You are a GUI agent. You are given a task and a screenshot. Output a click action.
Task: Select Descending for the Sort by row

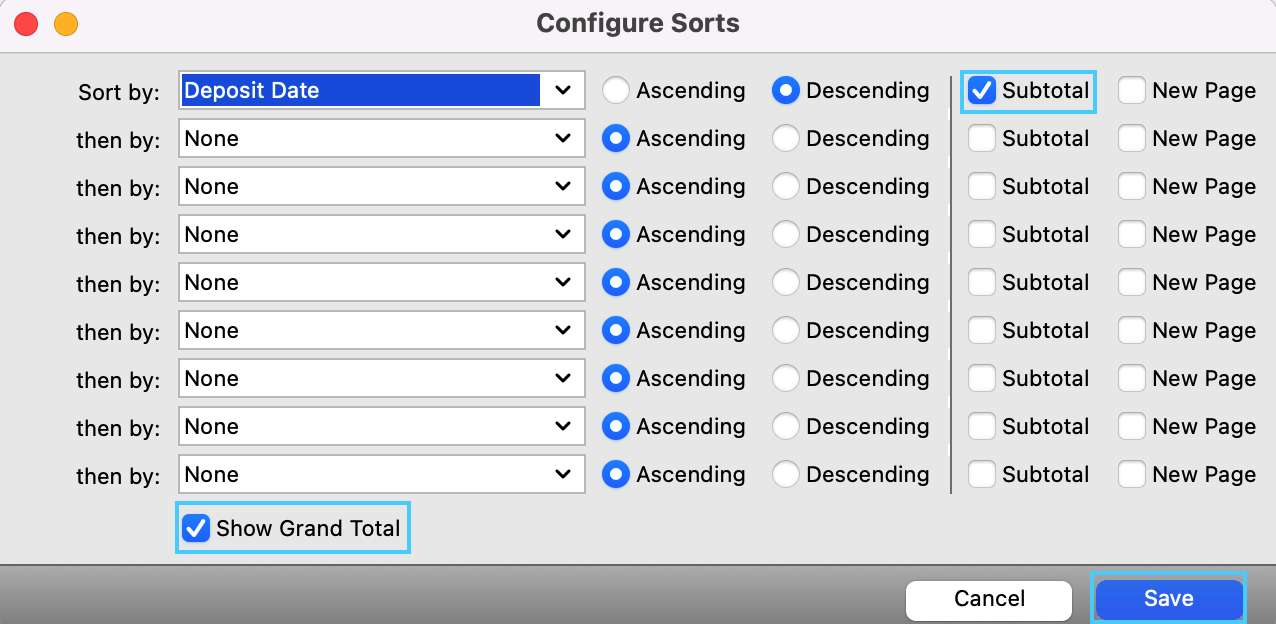(x=786, y=90)
